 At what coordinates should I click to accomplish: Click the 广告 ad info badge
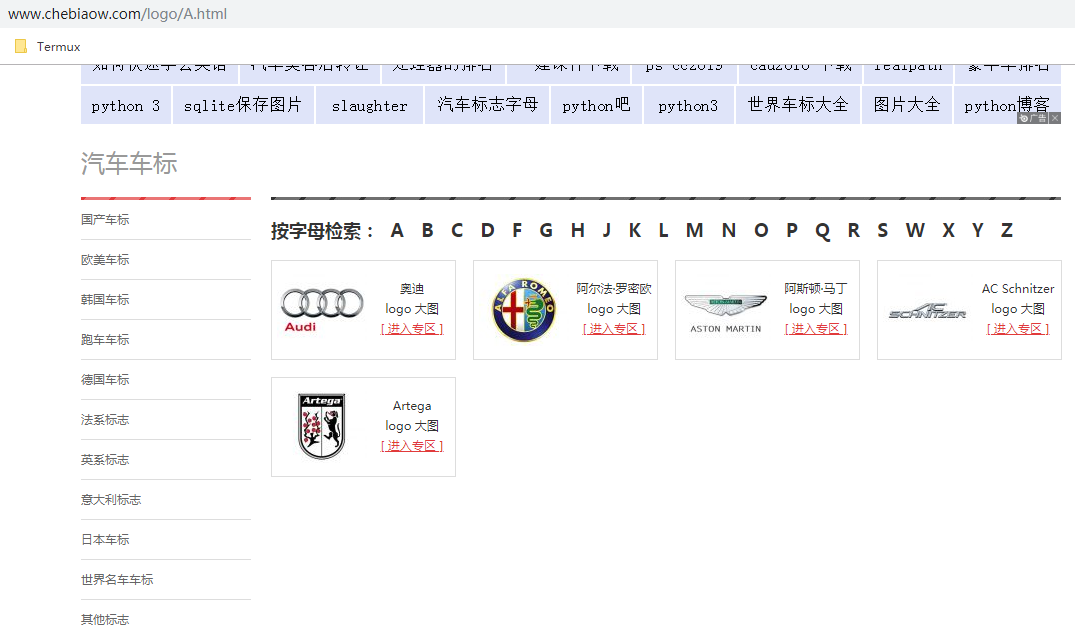coord(1032,118)
